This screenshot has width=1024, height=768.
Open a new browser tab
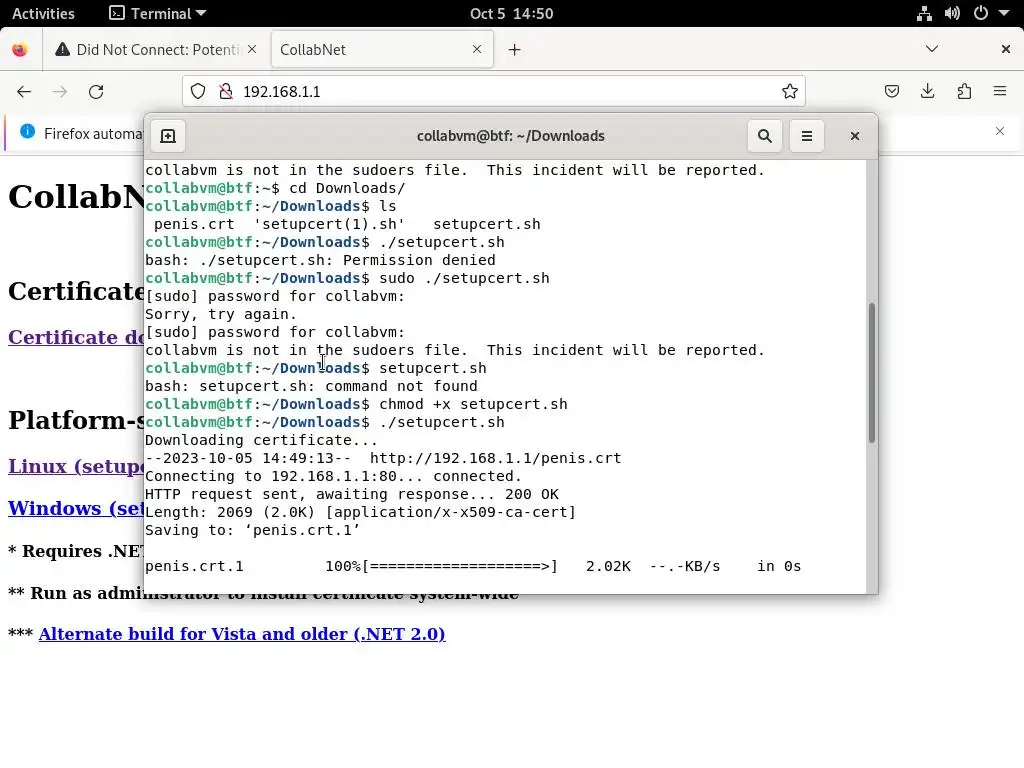[x=515, y=50]
